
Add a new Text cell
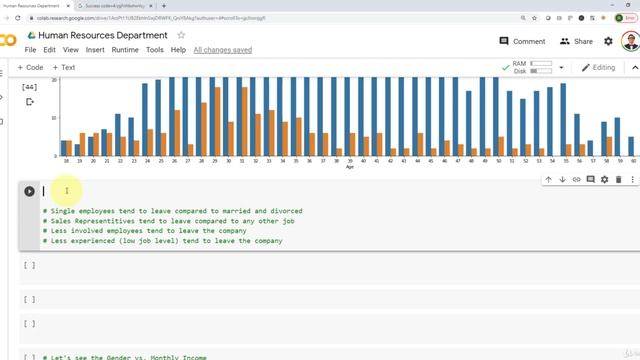pos(64,67)
